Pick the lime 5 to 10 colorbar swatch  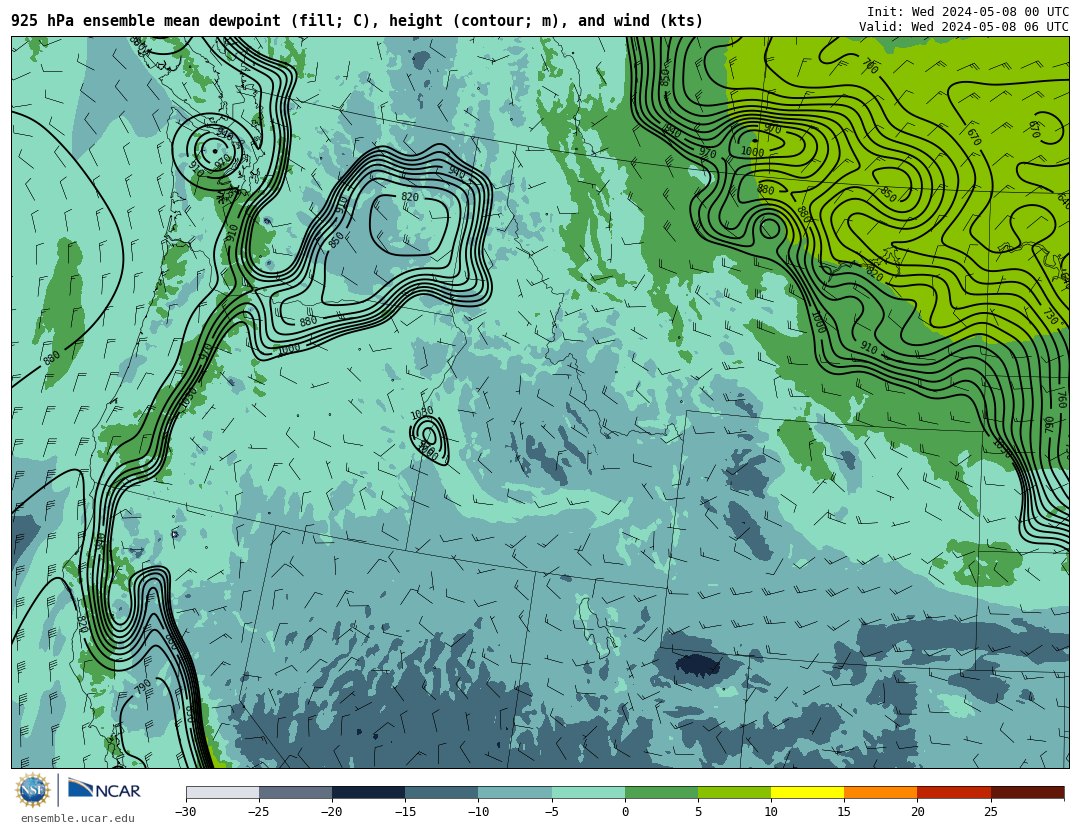[x=734, y=792]
